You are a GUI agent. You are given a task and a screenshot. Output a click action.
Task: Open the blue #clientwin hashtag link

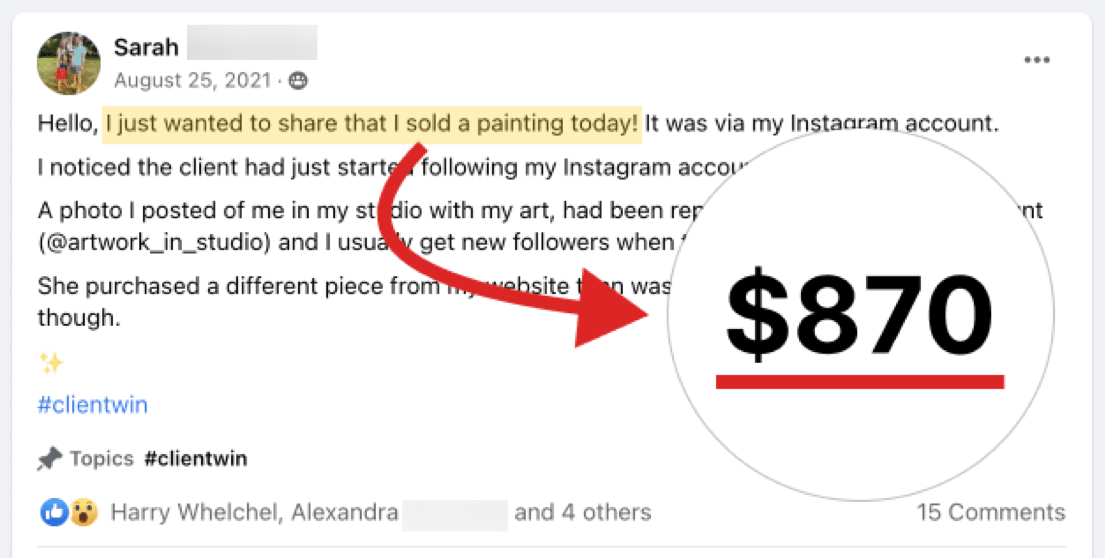[92, 405]
